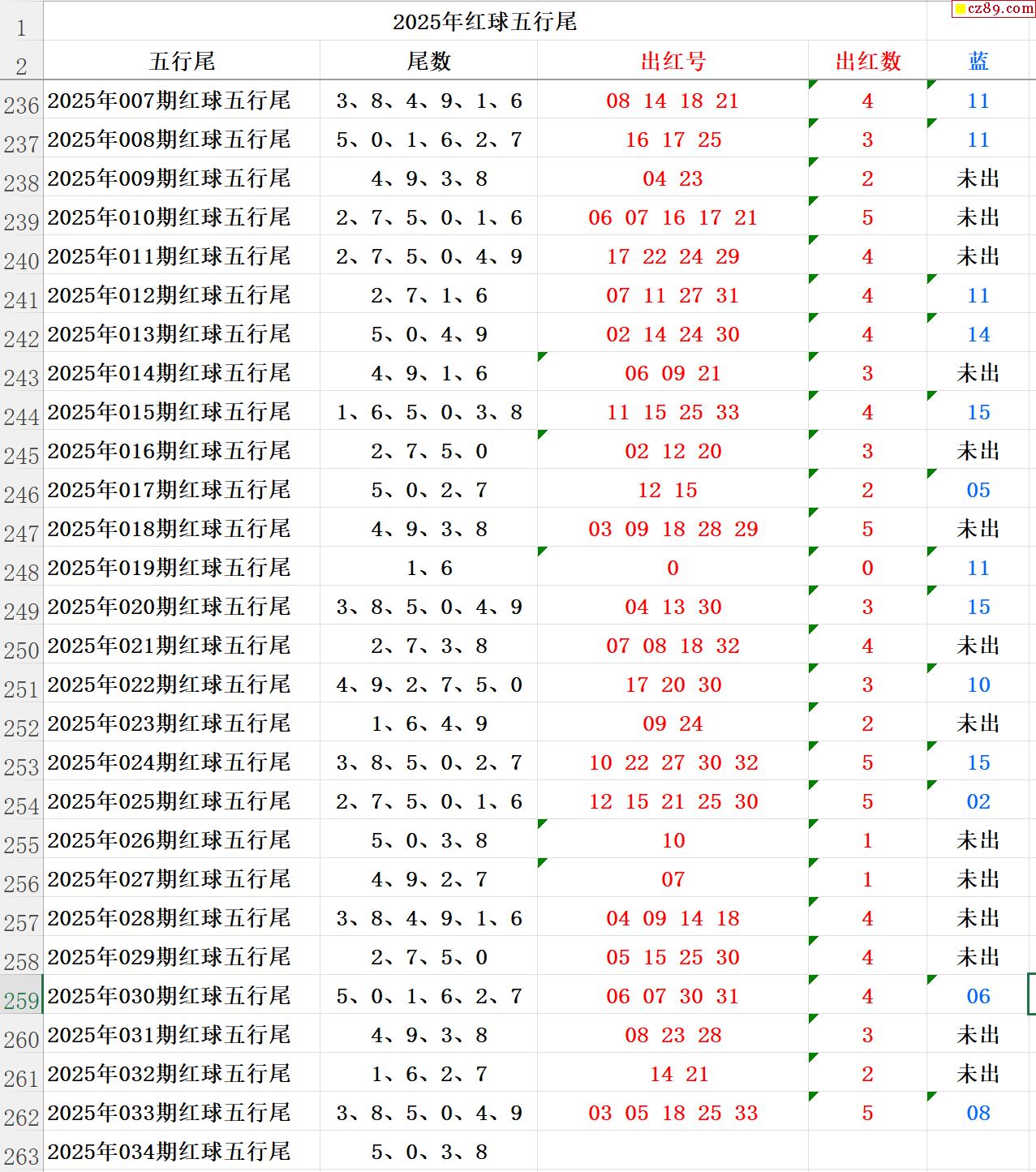Select the title cell 2025年红球五行尾
The image size is (1036, 1172).
[484, 21]
